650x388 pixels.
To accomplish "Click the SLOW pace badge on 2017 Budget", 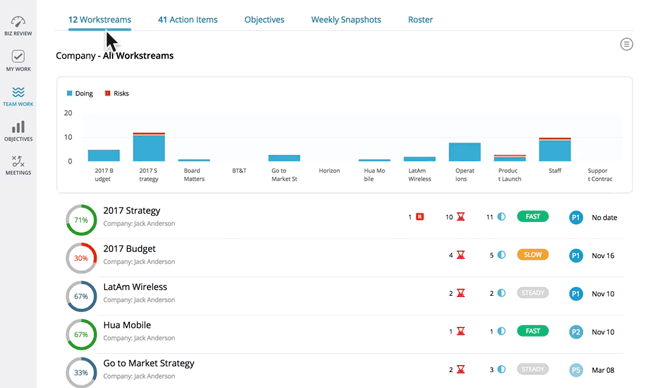I will tap(533, 255).
